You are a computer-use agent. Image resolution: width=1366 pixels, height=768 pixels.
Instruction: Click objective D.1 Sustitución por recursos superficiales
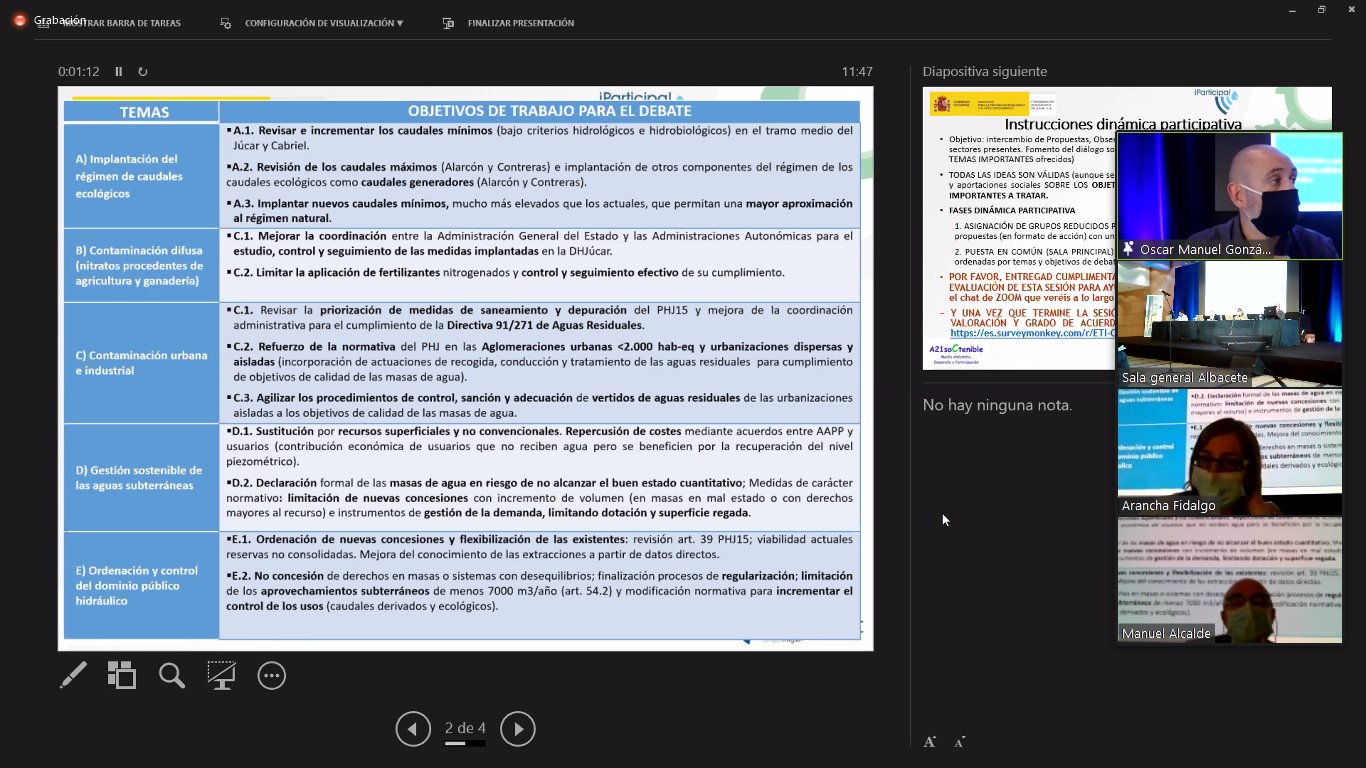coord(540,446)
